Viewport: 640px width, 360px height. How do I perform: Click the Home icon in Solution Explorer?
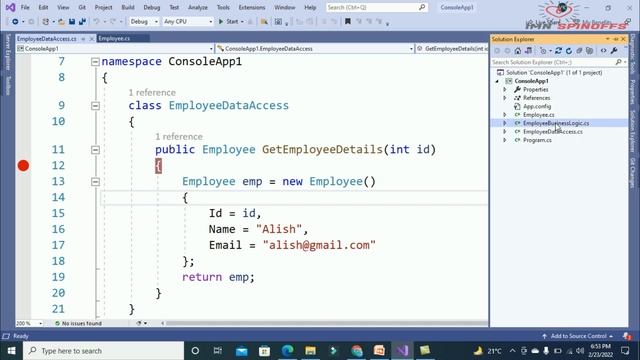pos(518,51)
